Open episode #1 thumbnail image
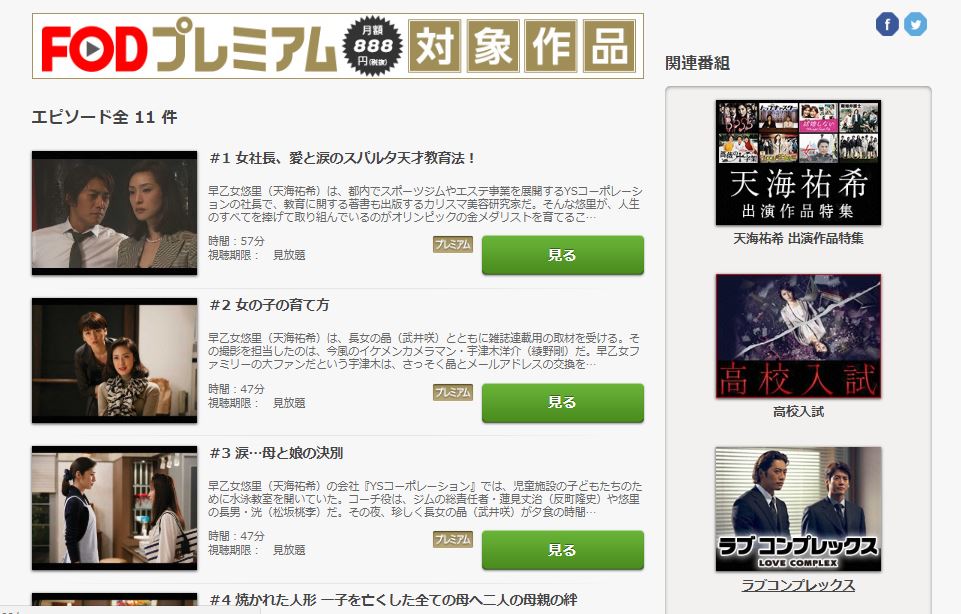This screenshot has height=614, width=961. point(115,213)
